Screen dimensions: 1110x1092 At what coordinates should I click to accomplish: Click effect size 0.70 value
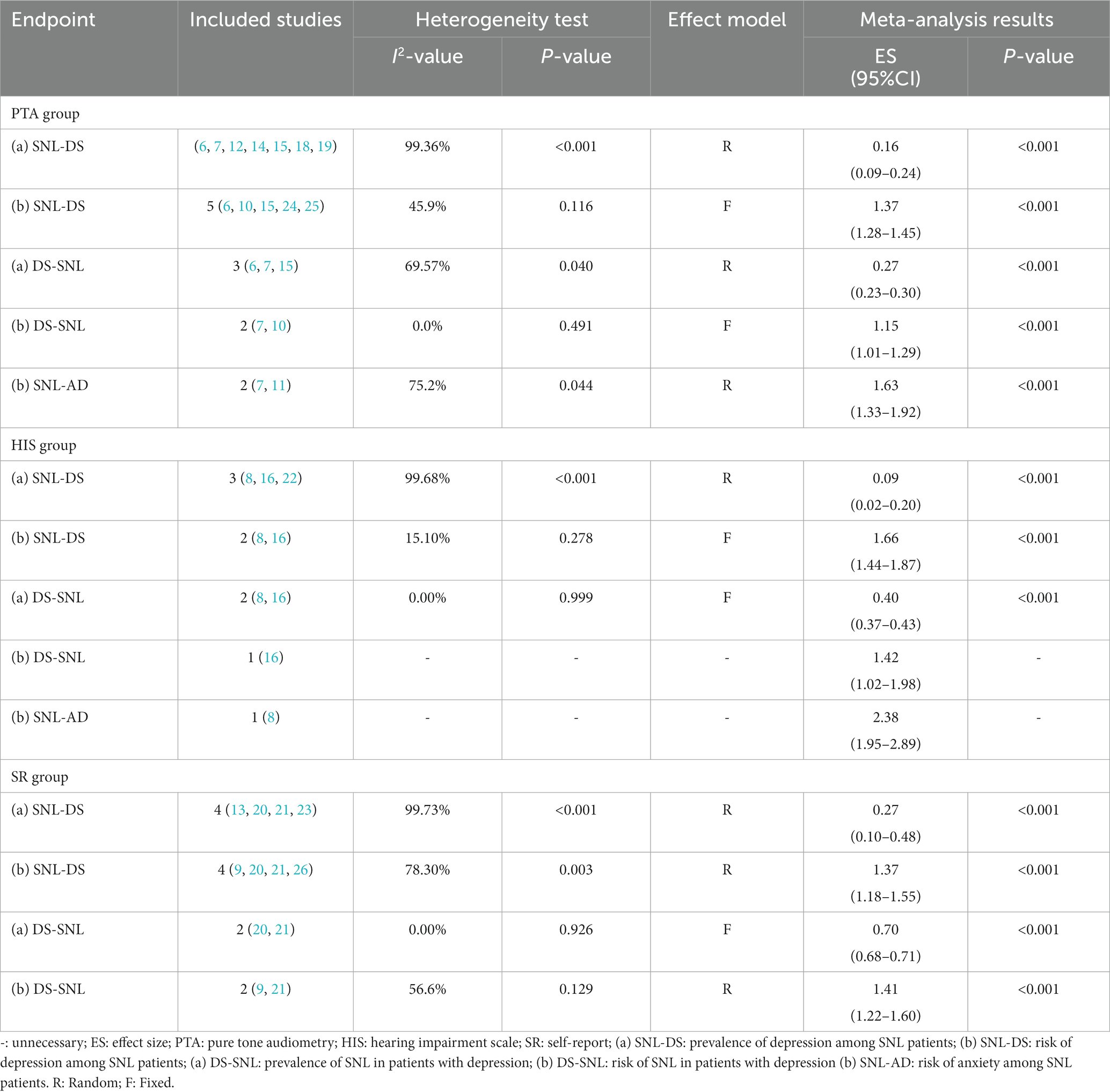885,929
